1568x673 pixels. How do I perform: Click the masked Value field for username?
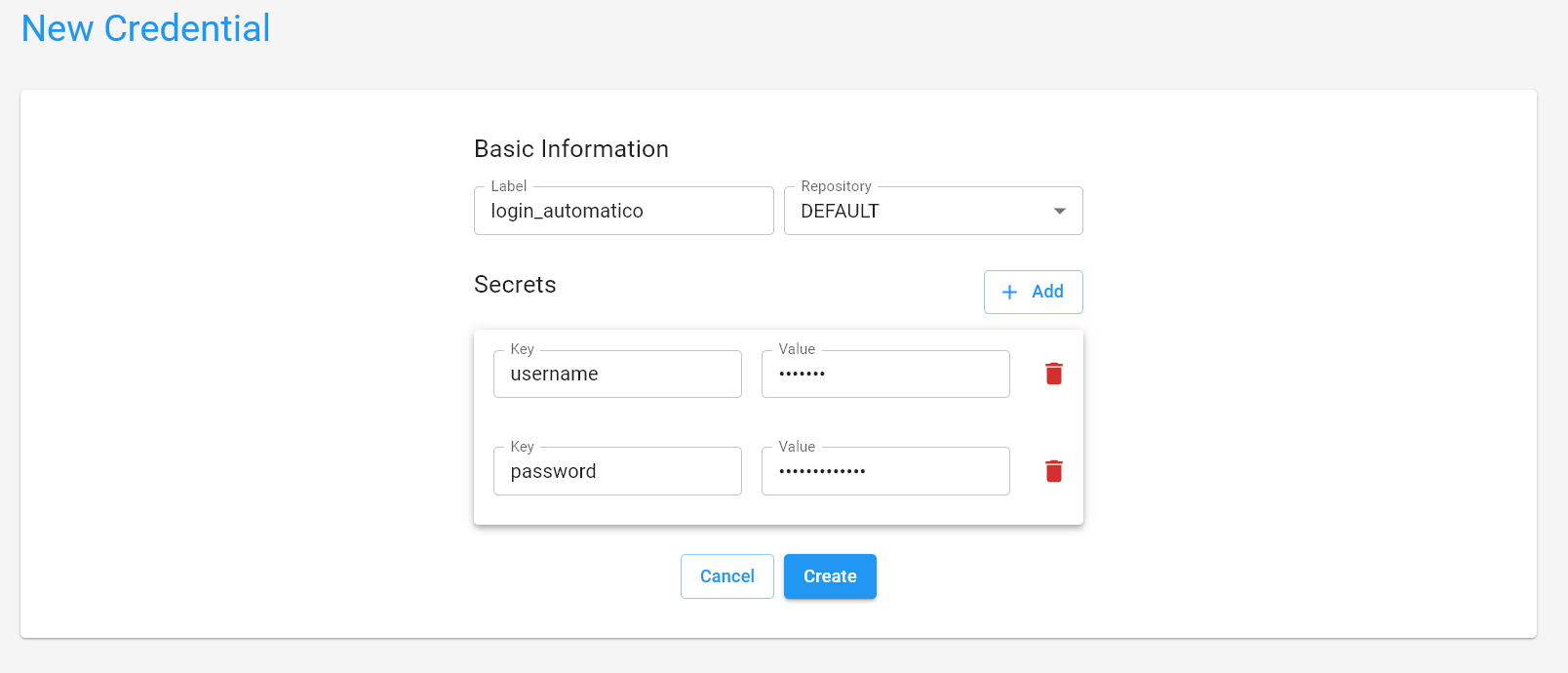coord(884,374)
